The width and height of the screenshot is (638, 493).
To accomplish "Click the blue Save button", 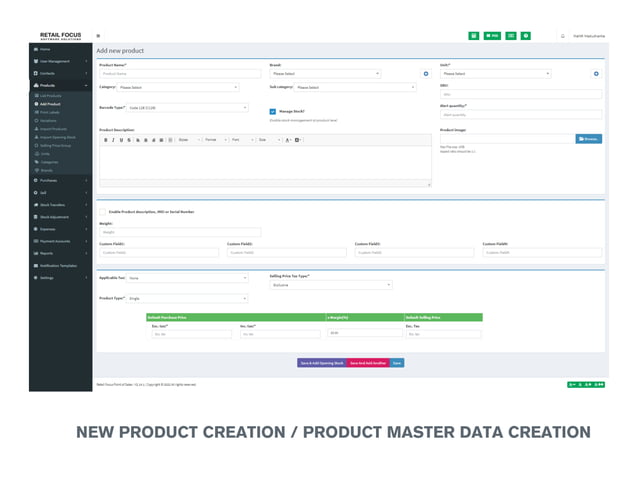I will click(x=397, y=363).
